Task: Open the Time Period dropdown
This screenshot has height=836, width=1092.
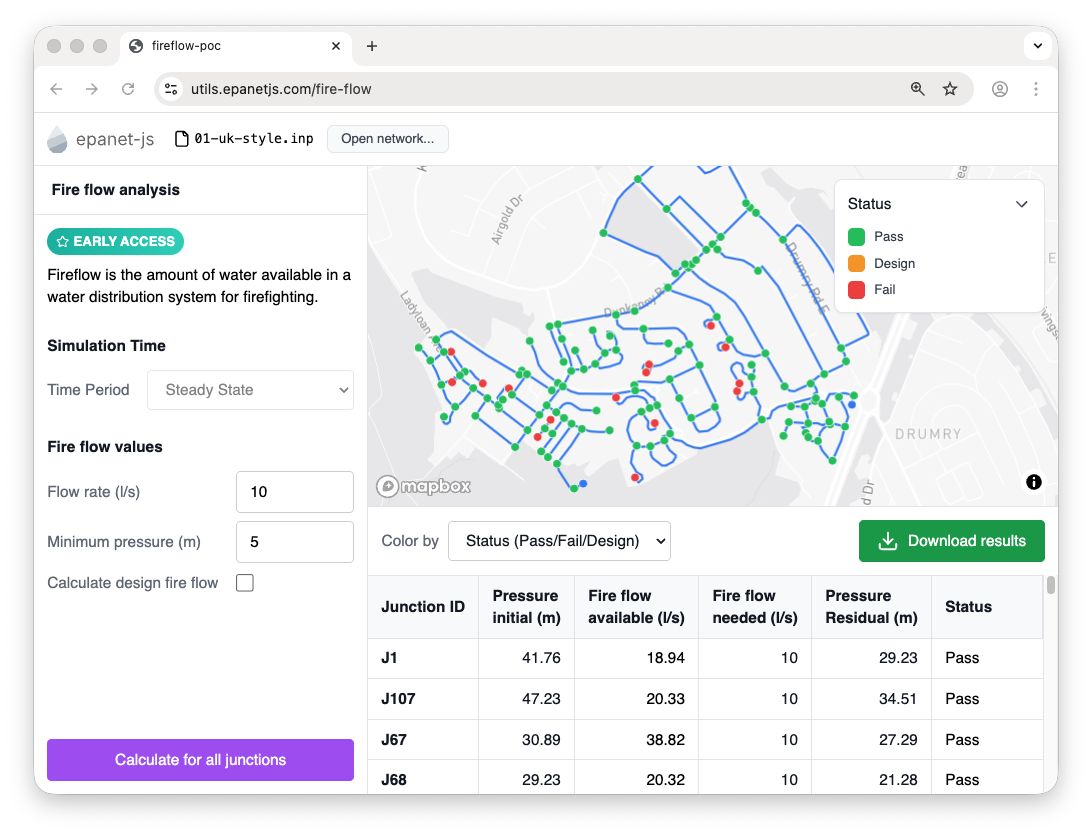Action: point(250,390)
